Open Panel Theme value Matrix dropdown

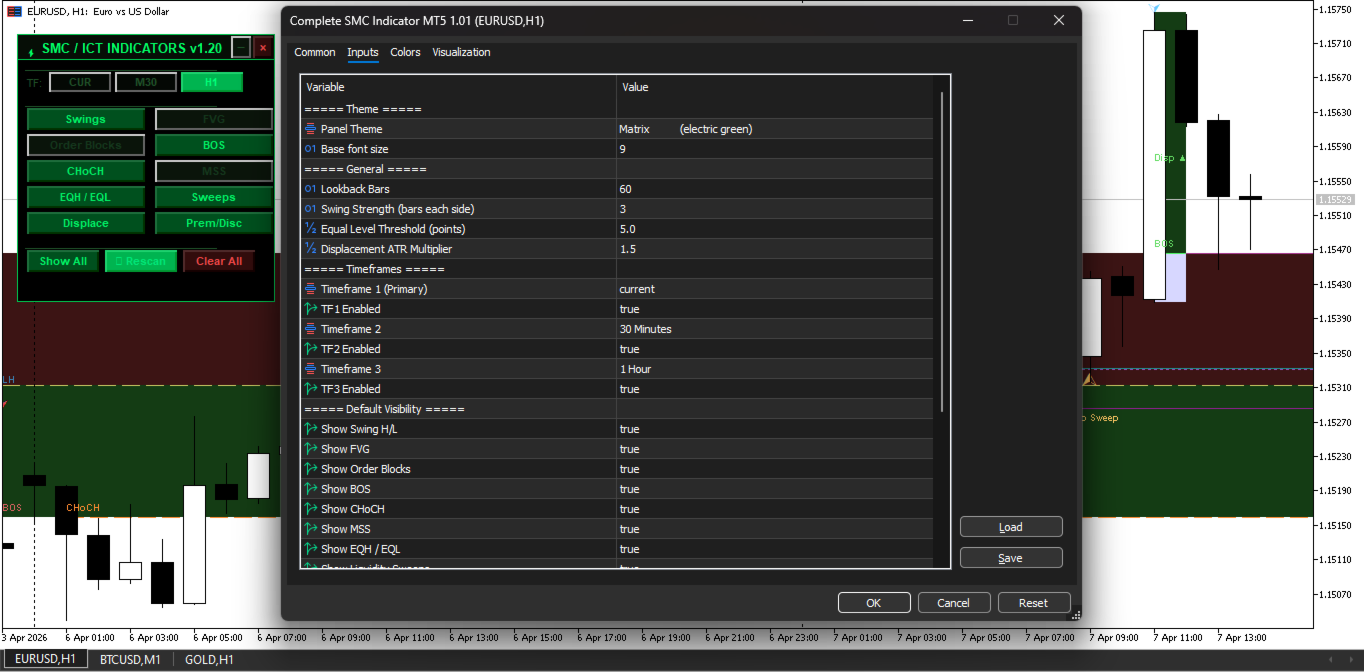tap(775, 129)
